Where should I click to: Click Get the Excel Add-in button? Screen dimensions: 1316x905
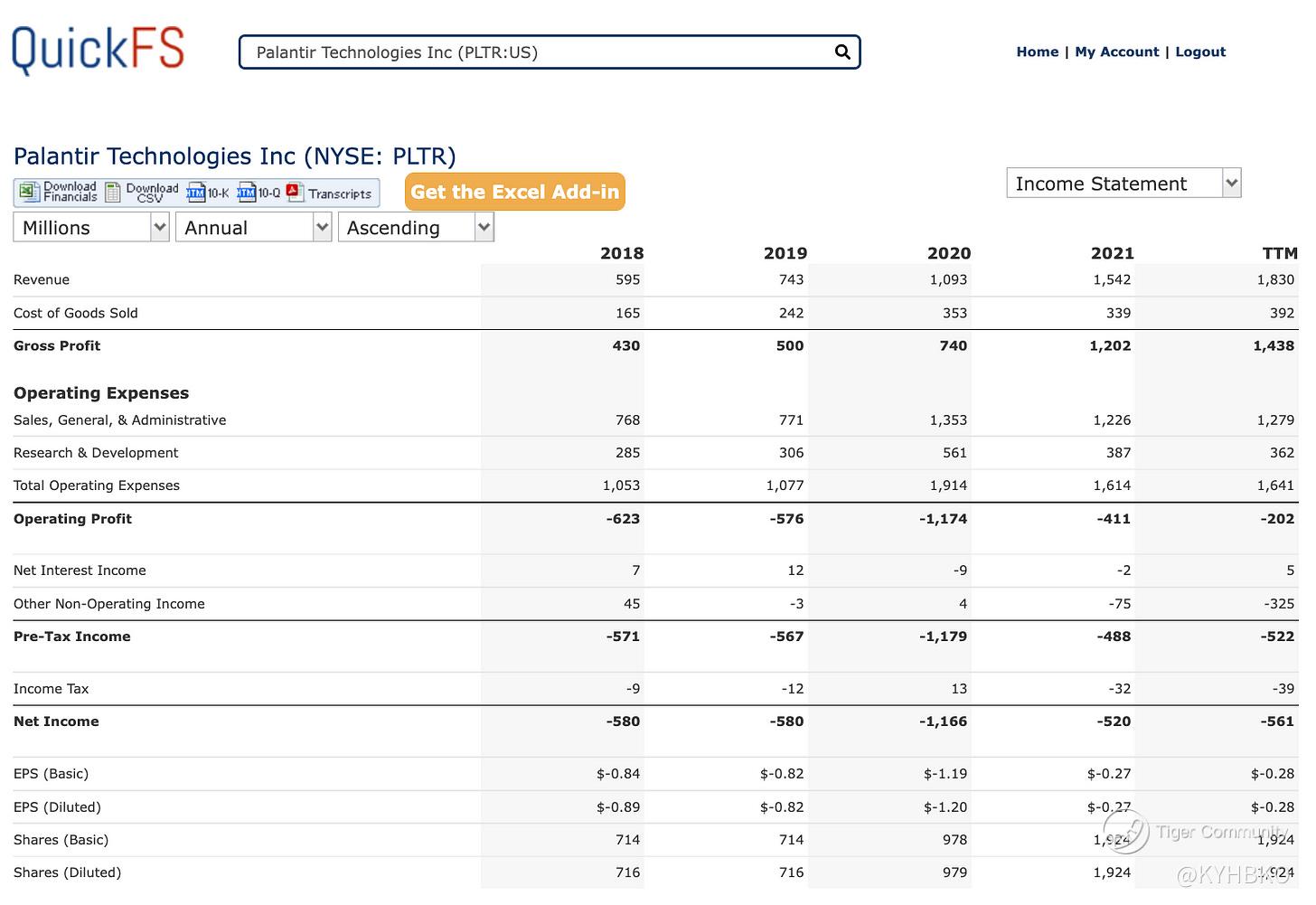pyautogui.click(x=515, y=192)
